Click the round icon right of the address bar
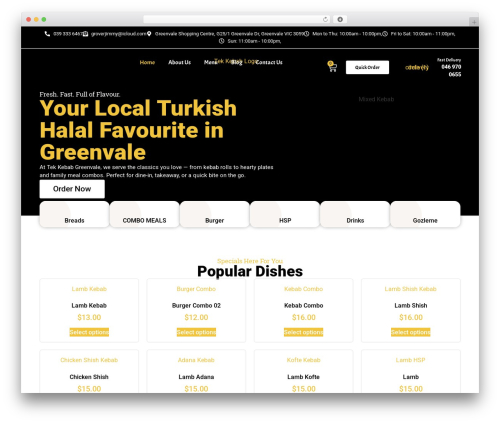The width and height of the screenshot is (500, 423). (340, 19)
